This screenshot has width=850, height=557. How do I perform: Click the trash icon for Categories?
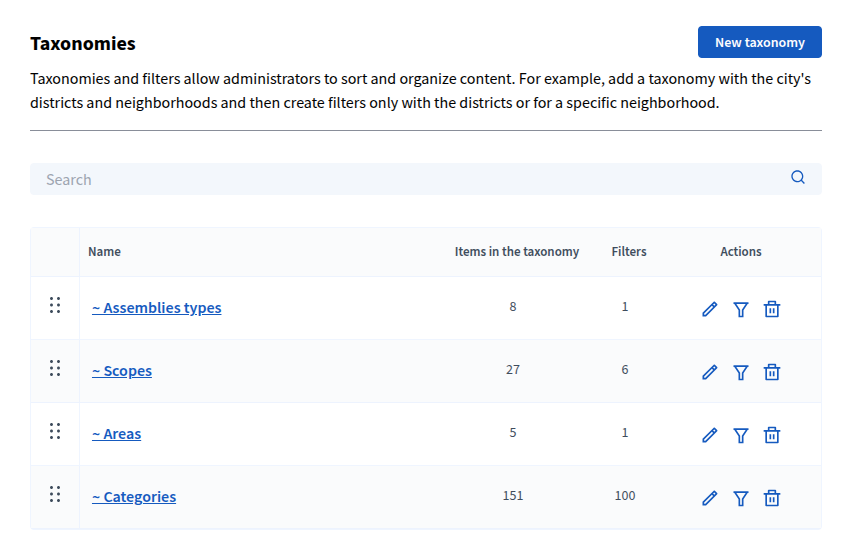772,498
